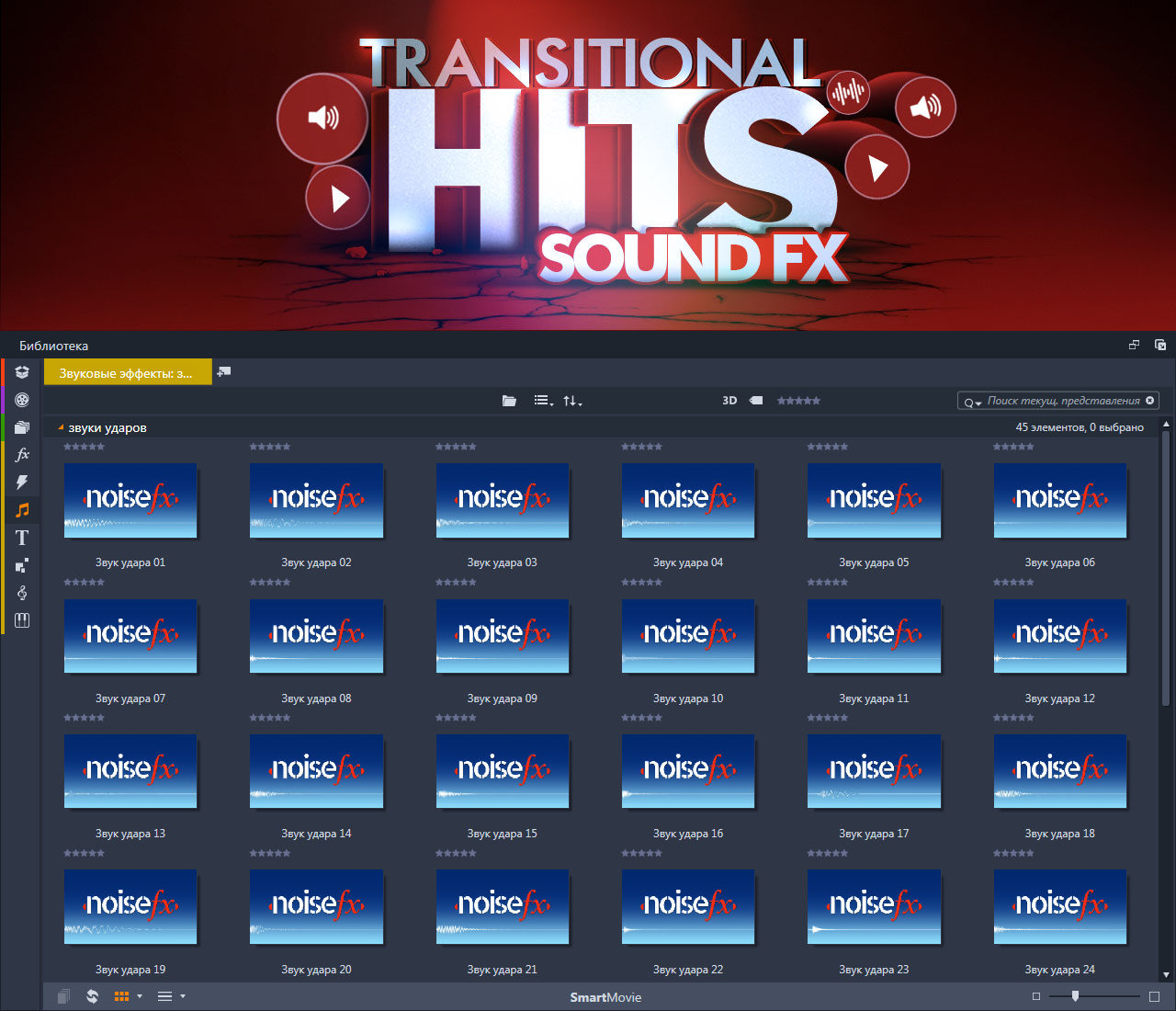The height and width of the screenshot is (1011, 1176).
Task: Select the Звук удара 11 thumbnail
Action: 874,636
